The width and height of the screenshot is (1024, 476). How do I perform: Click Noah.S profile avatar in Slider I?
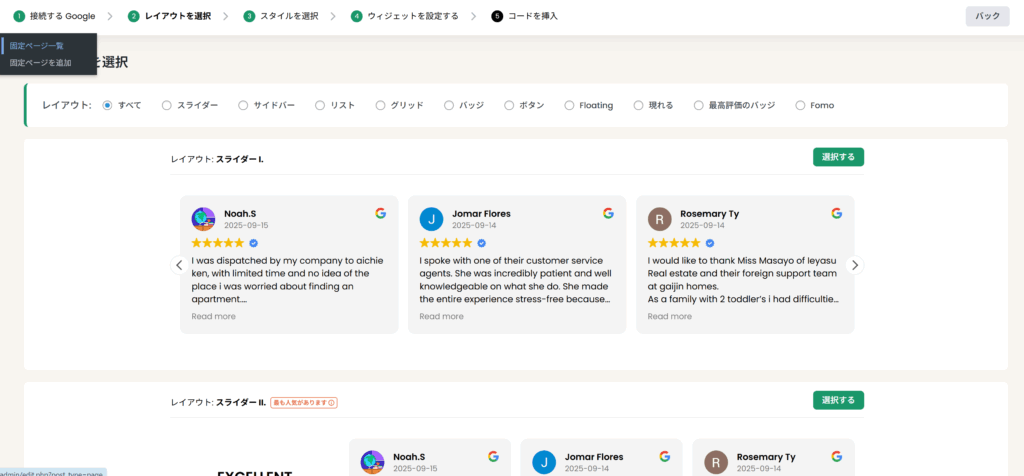pos(204,219)
